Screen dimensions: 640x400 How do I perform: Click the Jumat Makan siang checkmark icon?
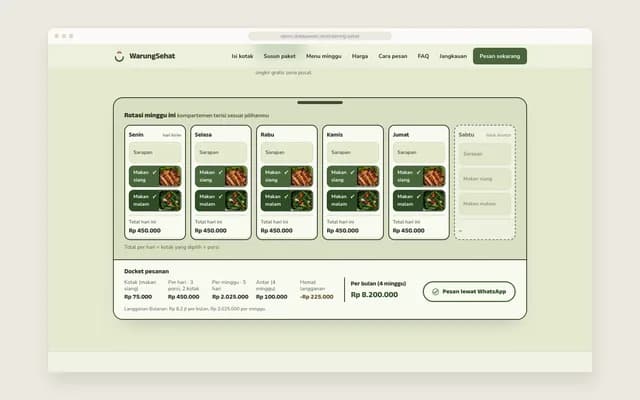point(418,172)
